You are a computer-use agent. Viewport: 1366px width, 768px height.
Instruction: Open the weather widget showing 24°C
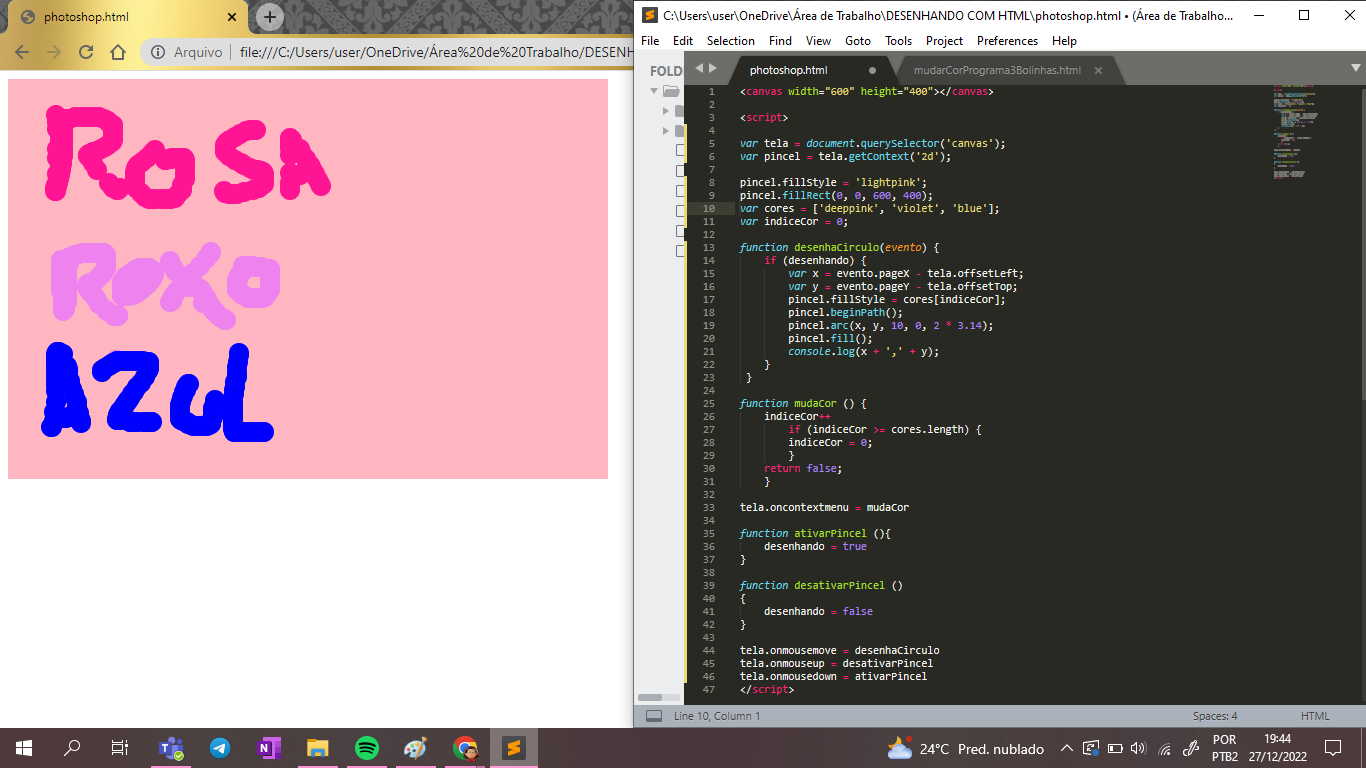(x=965, y=748)
